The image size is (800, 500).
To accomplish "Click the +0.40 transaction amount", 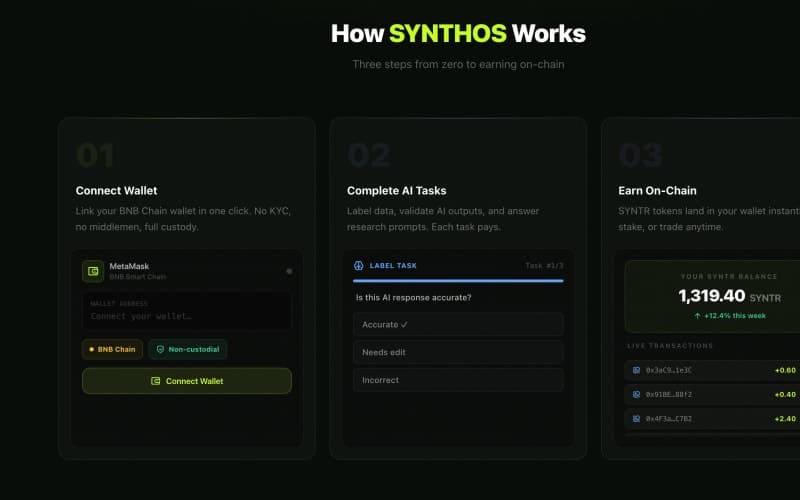I will [x=785, y=394].
